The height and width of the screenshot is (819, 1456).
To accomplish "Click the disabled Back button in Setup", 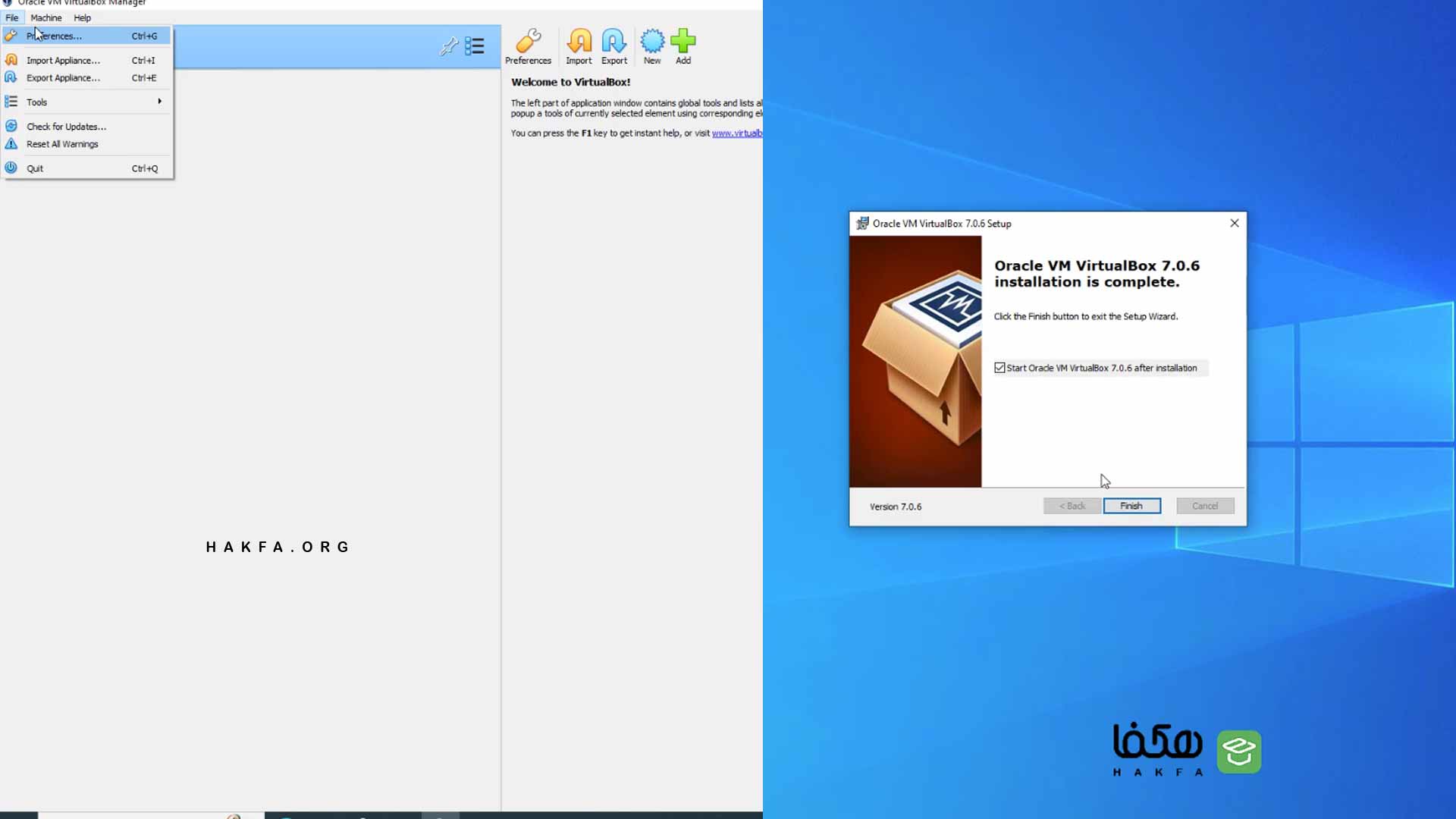I will pos(1072,506).
